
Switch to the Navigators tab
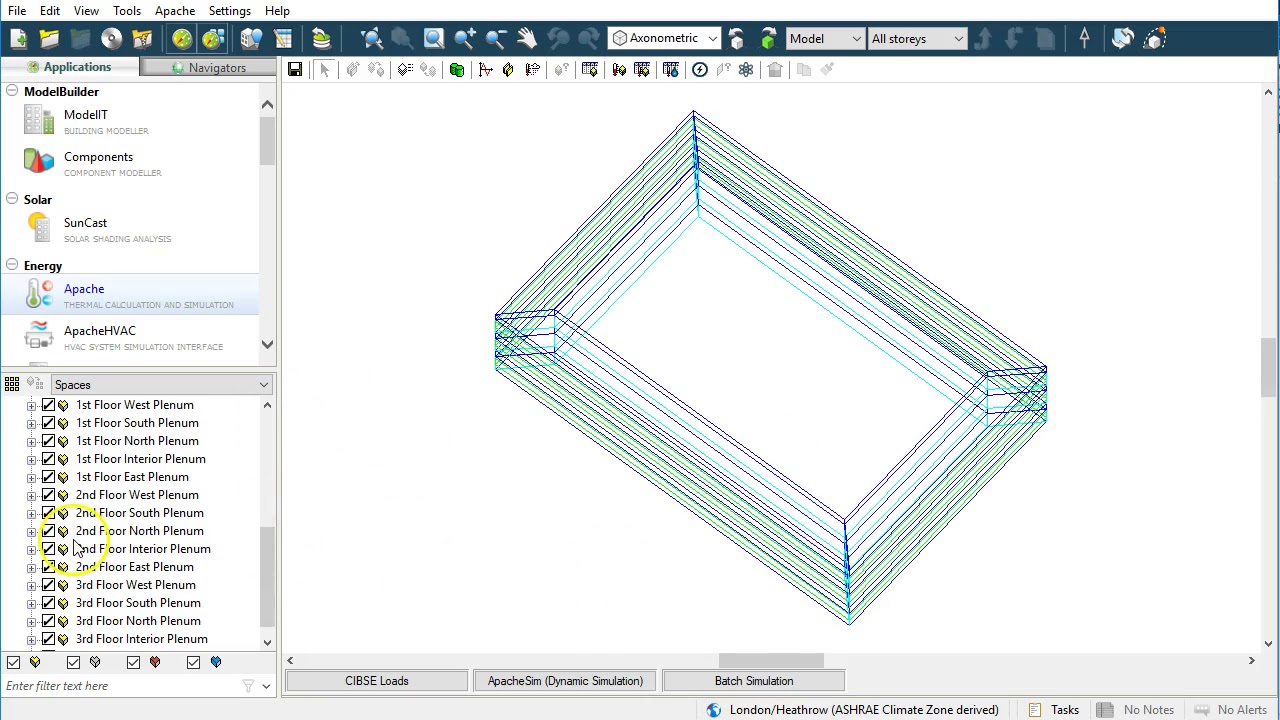point(207,68)
